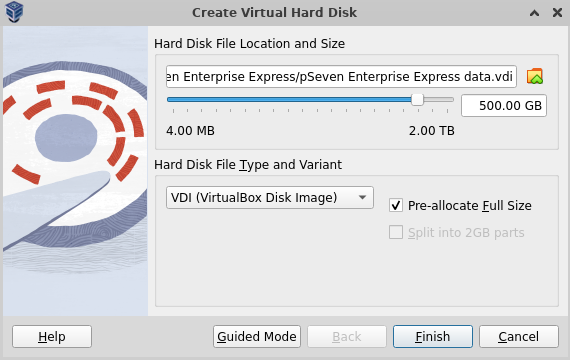Screen dimensions: 570x360
Task: Click the folder browse icon for file location
Action: 535,76
